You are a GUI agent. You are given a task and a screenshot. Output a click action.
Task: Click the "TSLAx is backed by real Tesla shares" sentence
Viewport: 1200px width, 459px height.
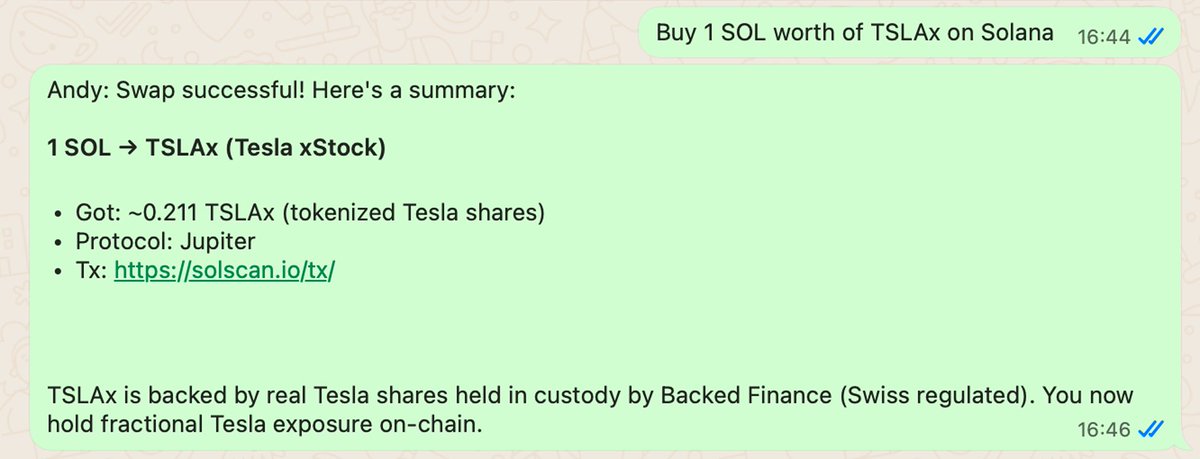(300, 395)
